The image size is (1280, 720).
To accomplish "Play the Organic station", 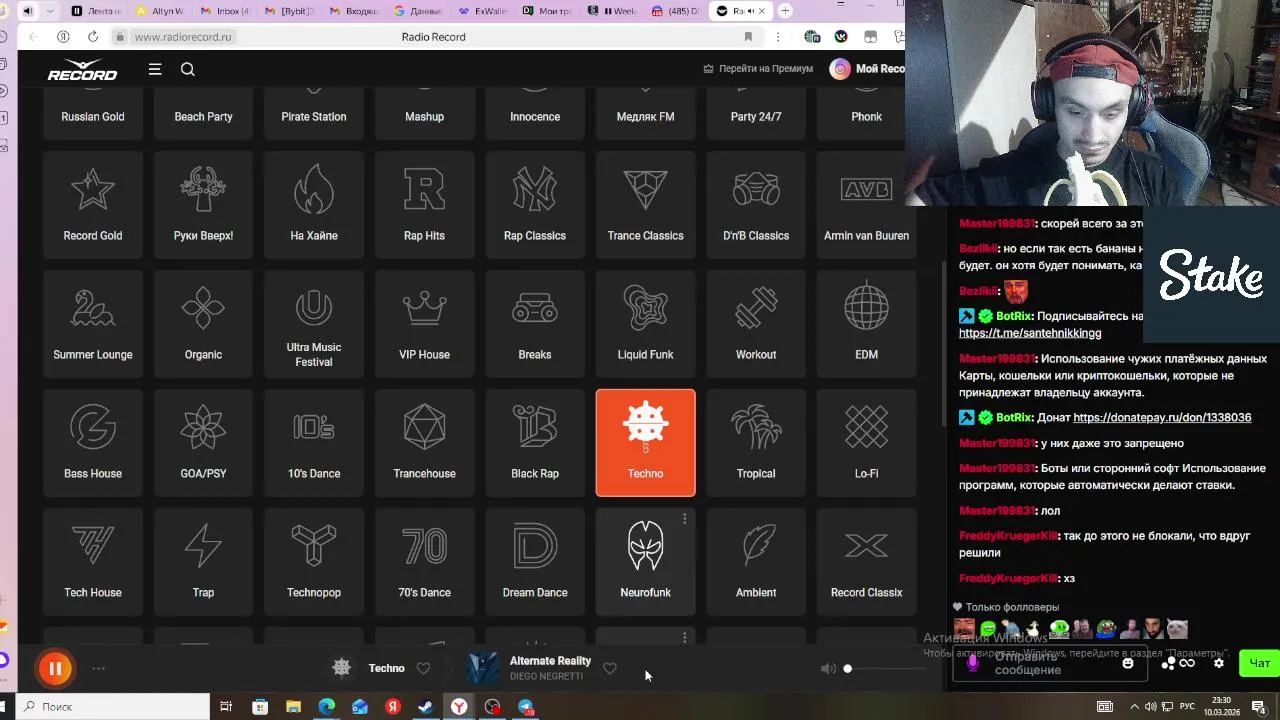I will pos(203,323).
